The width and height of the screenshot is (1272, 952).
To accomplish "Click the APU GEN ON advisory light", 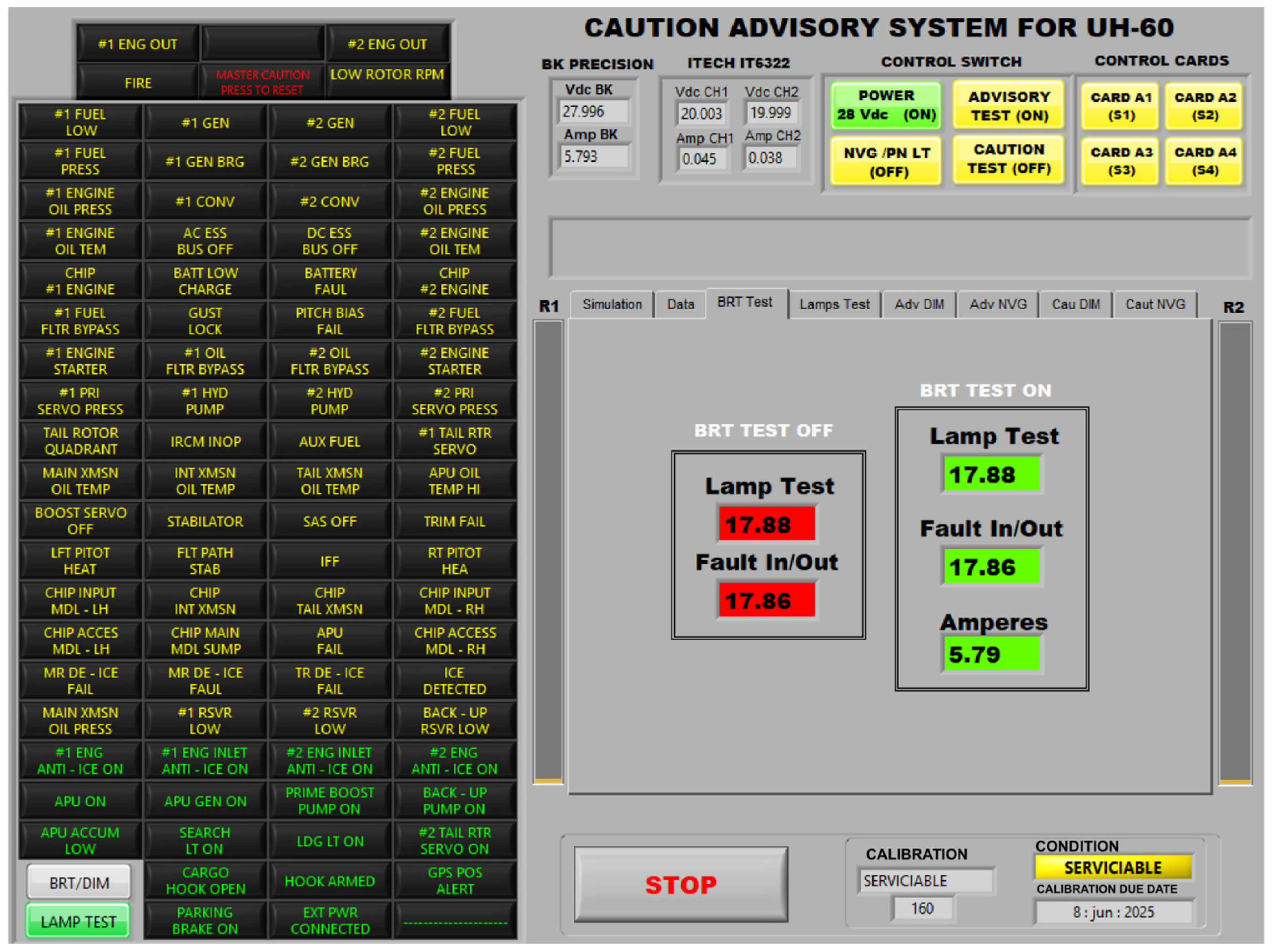I will (205, 801).
